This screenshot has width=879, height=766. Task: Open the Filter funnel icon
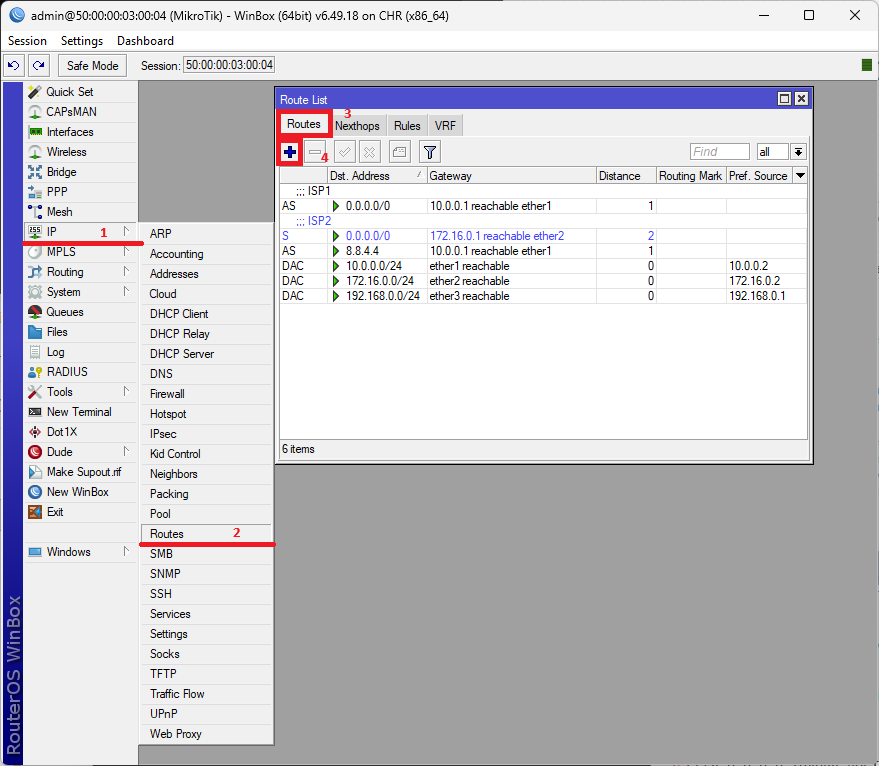pos(429,152)
